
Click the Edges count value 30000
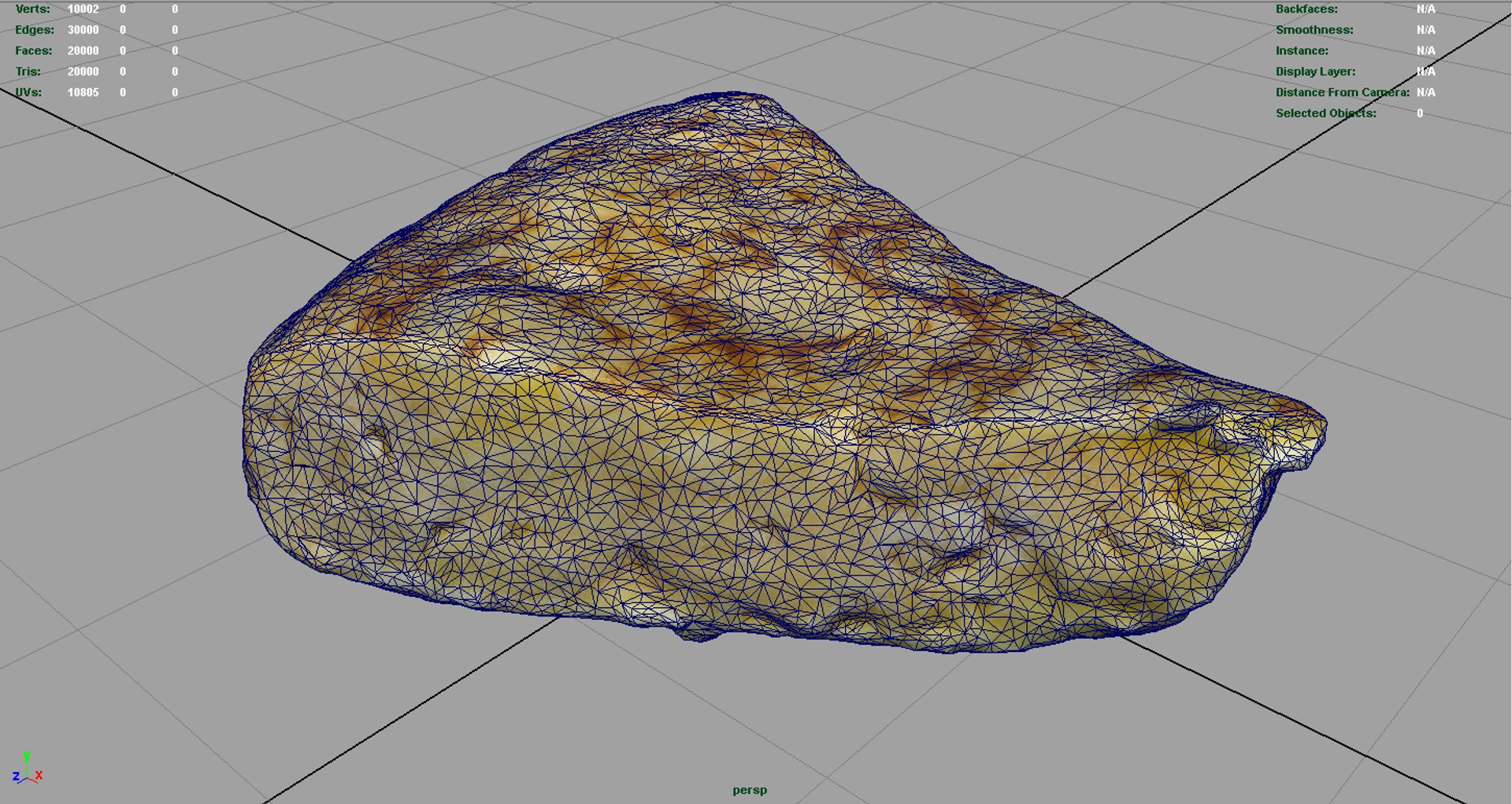click(x=83, y=30)
